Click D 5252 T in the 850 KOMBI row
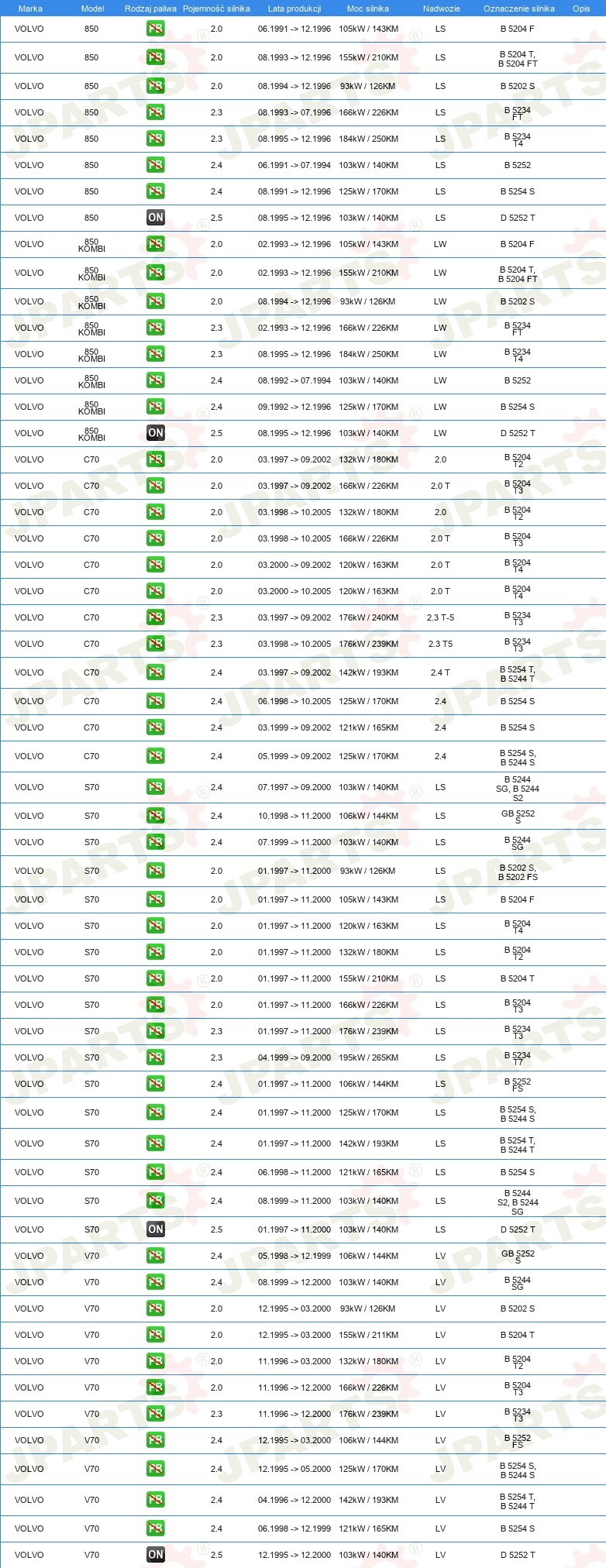 coord(518,433)
